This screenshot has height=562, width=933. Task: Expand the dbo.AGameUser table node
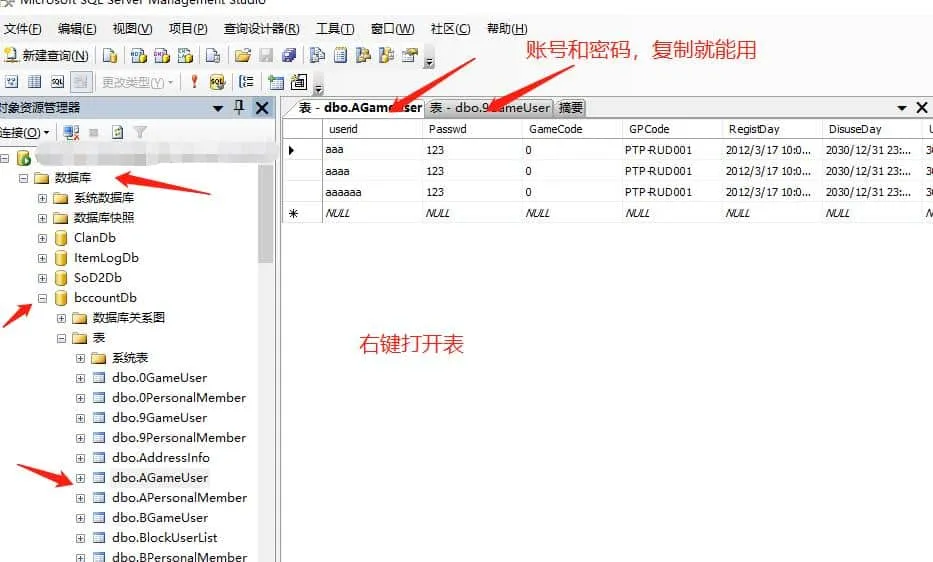tap(80, 478)
